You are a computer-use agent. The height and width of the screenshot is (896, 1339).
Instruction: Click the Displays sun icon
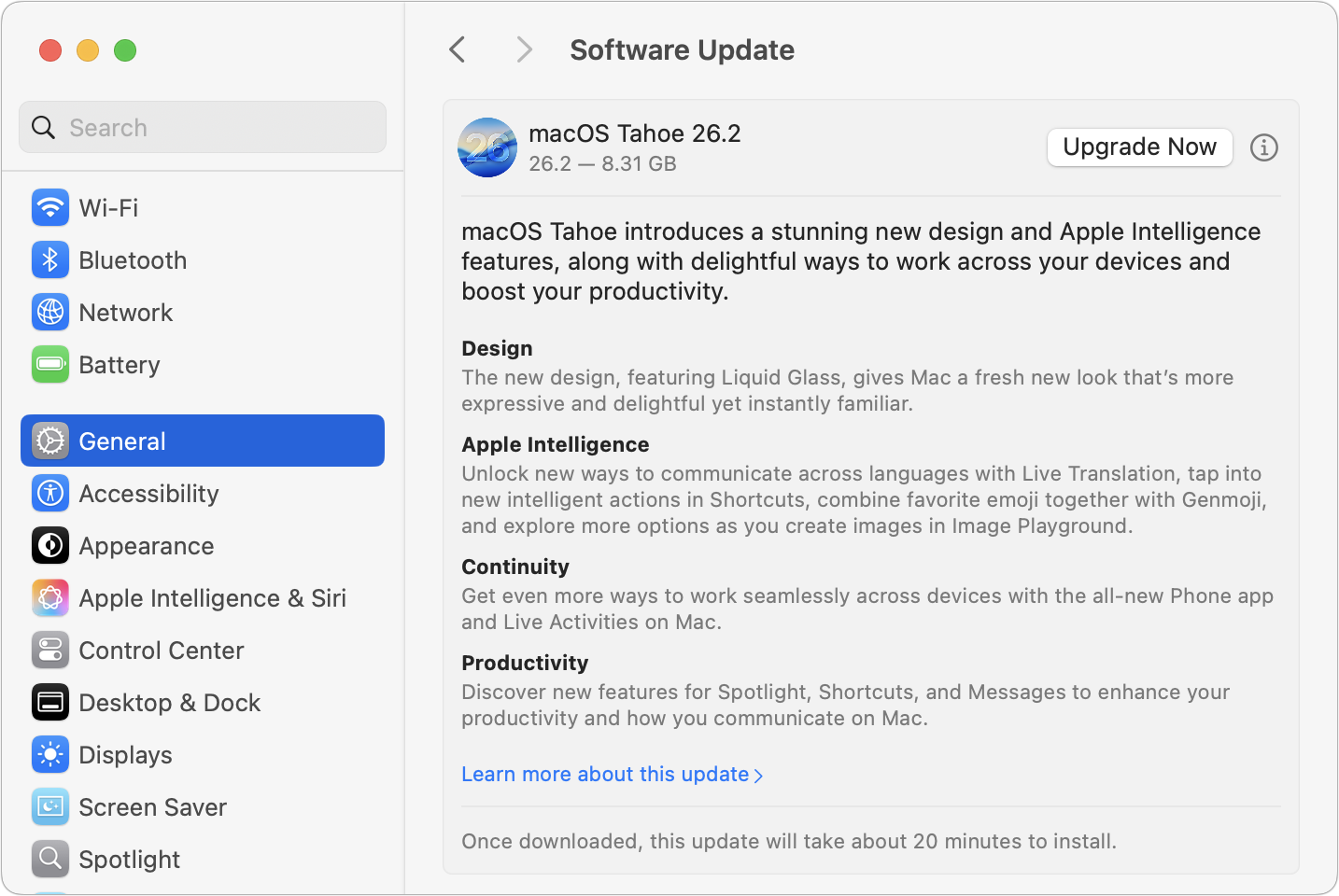50,754
